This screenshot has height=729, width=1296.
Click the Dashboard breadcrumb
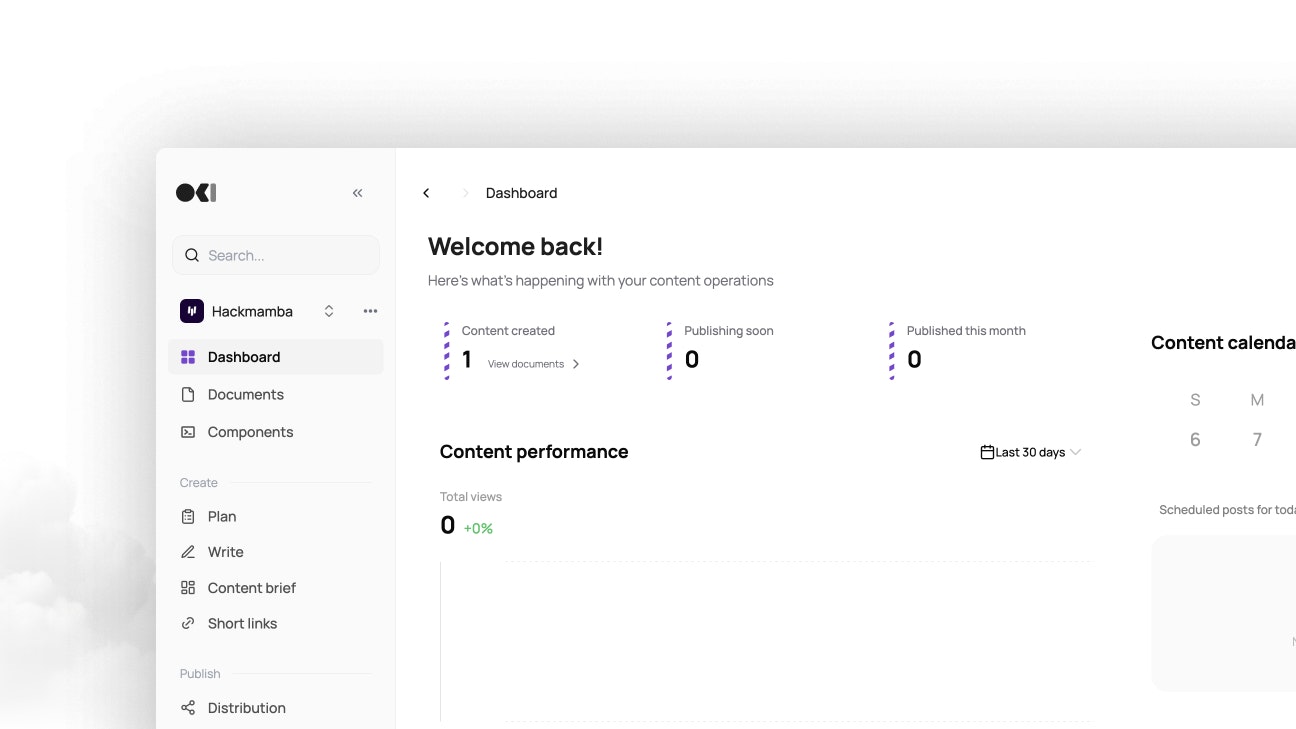(522, 193)
